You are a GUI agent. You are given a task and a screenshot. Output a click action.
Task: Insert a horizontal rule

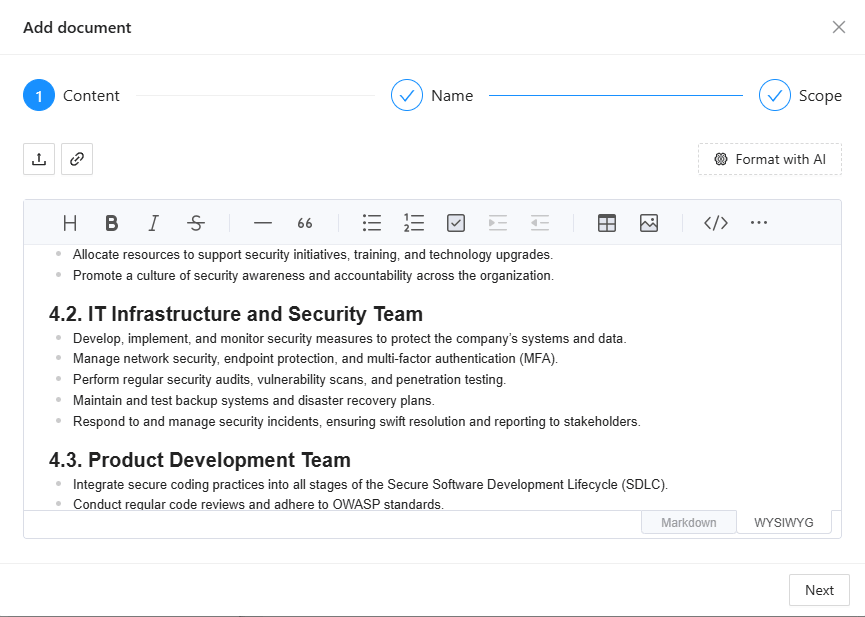tap(262, 222)
